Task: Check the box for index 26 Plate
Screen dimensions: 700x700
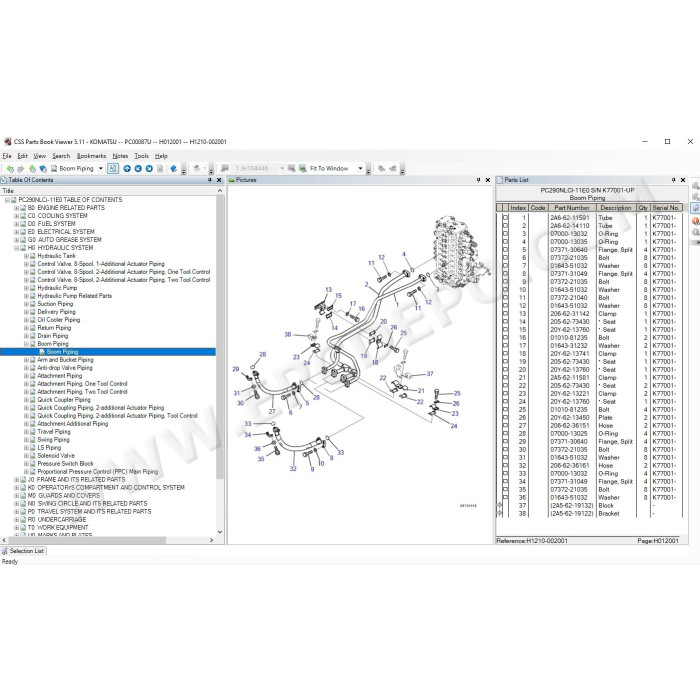Action: 505,418
